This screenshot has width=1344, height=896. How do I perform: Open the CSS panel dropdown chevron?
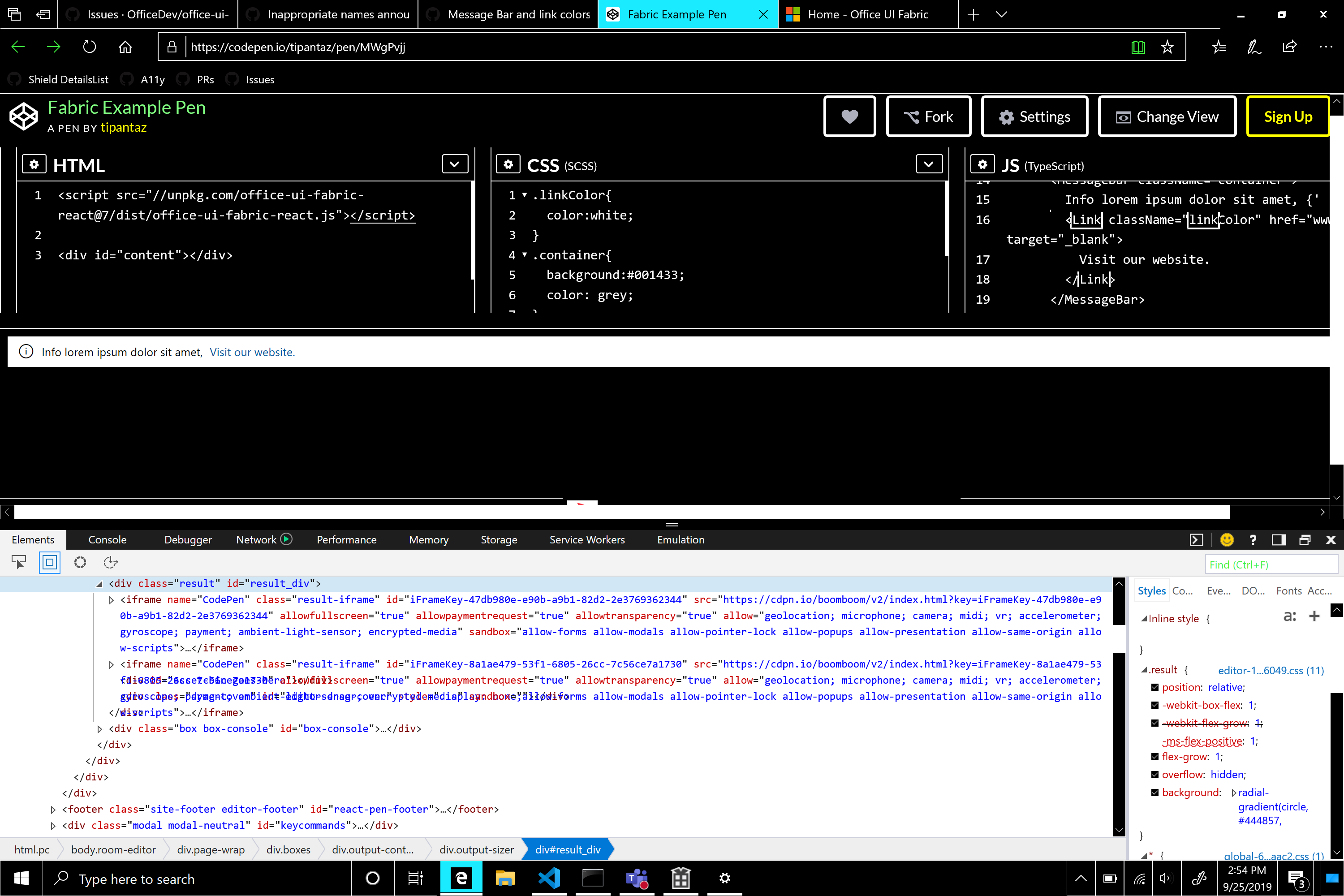click(929, 164)
